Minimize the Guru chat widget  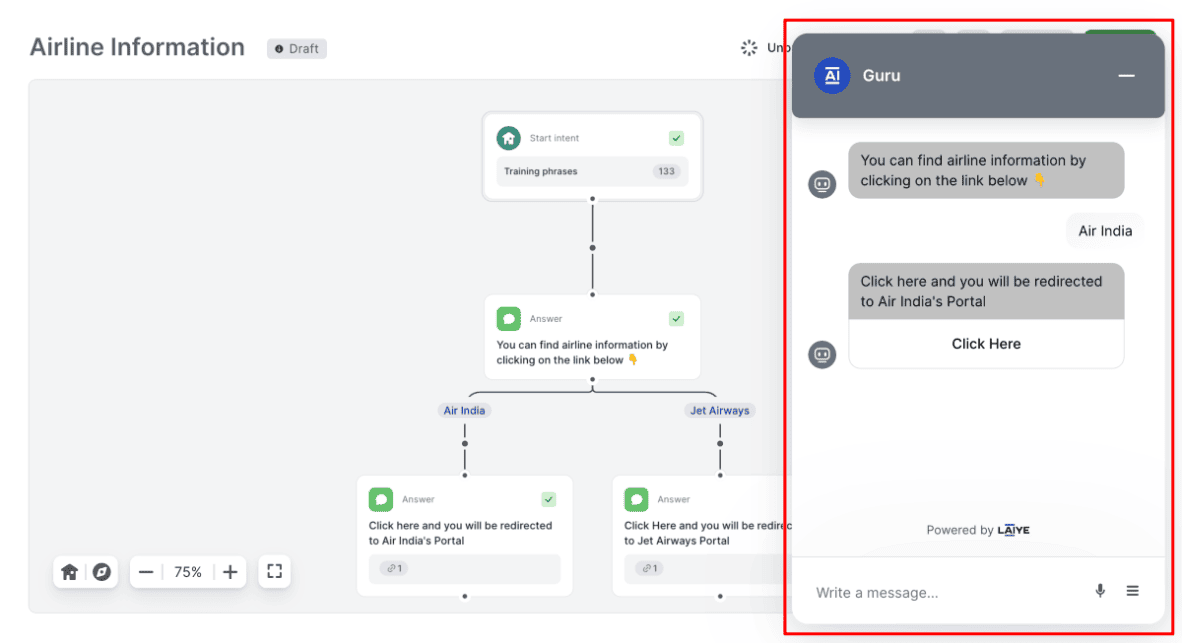[1126, 76]
